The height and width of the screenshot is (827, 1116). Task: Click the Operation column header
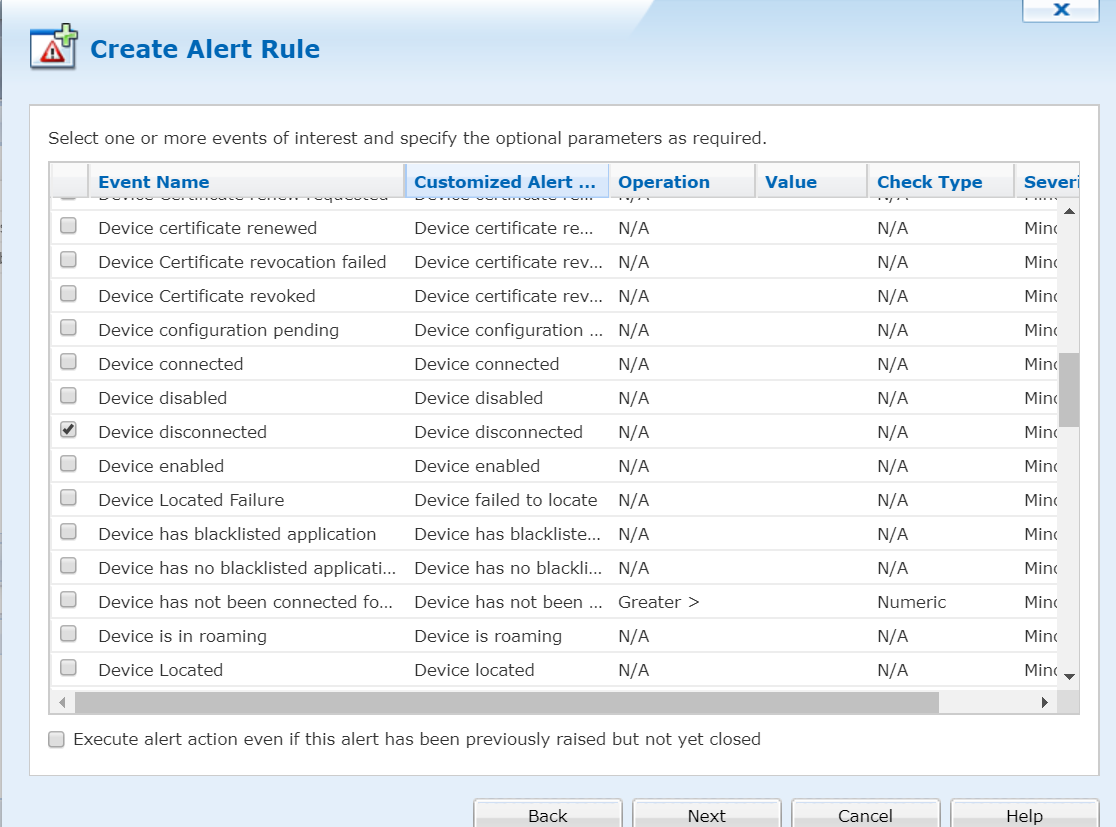point(664,182)
